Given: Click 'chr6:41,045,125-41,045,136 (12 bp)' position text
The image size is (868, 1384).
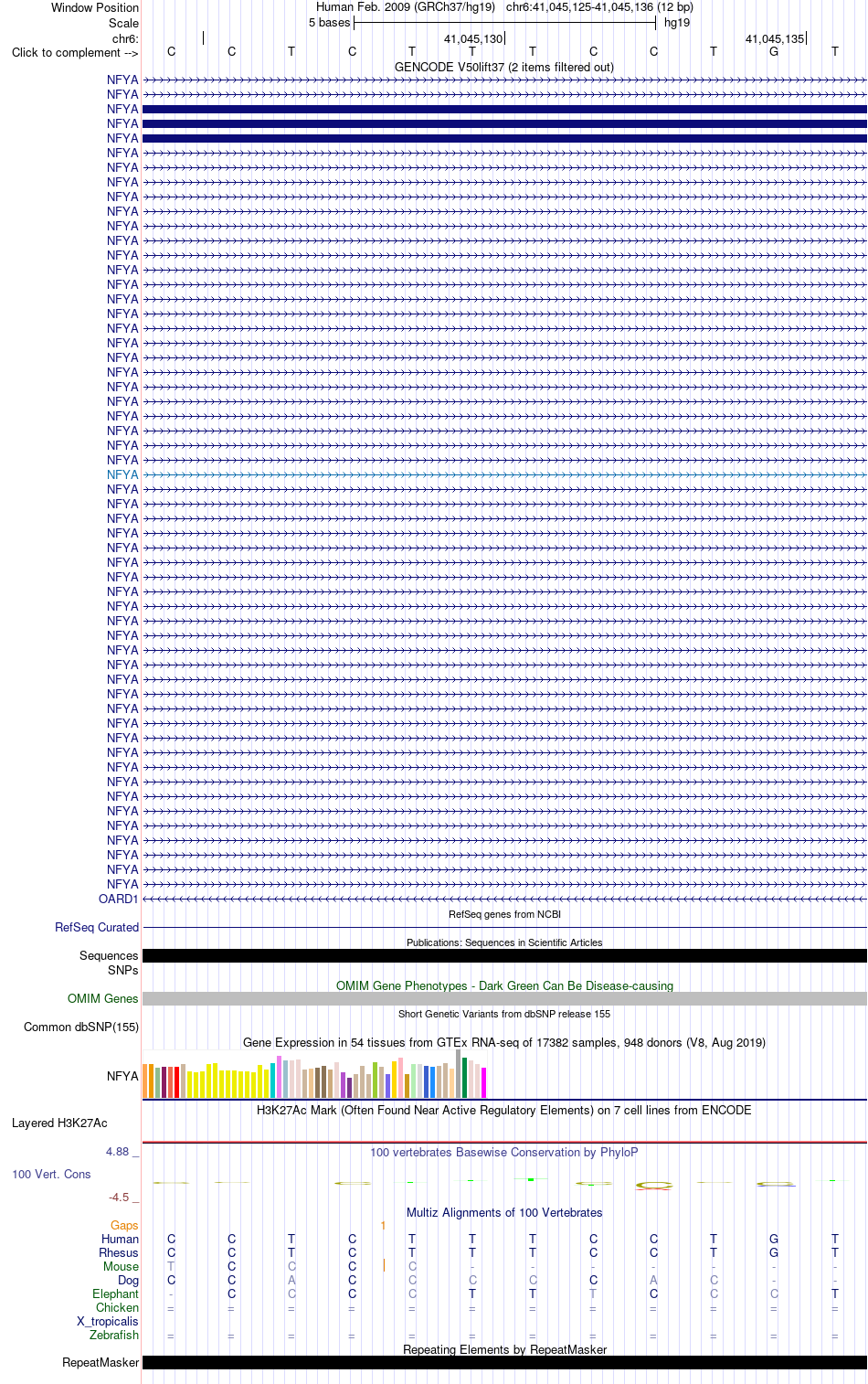Looking at the screenshot, I should pos(599,7).
